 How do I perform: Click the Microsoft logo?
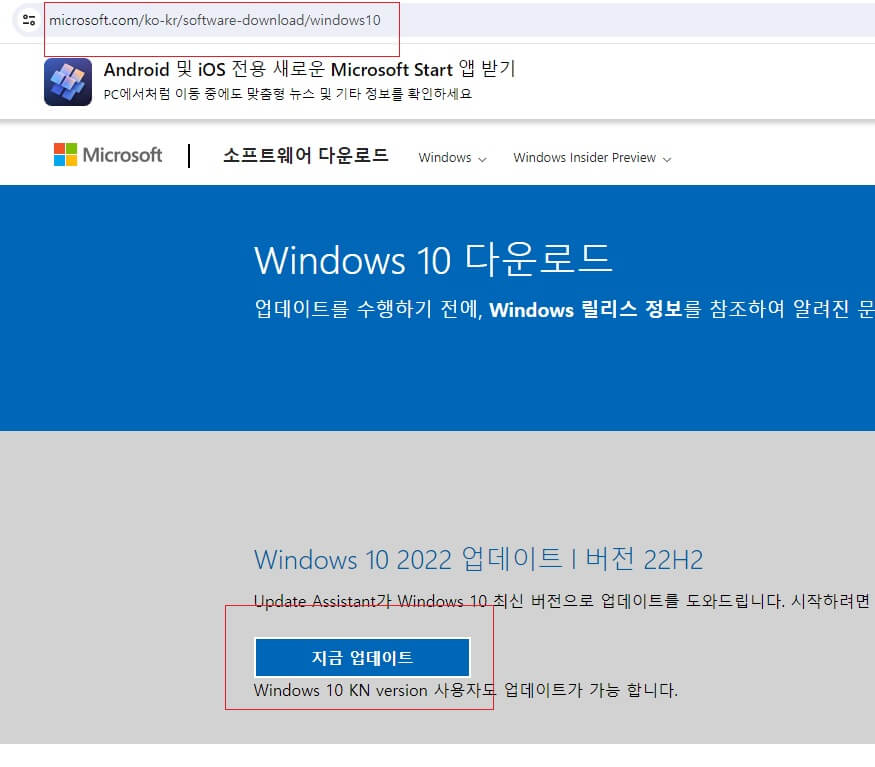108,155
